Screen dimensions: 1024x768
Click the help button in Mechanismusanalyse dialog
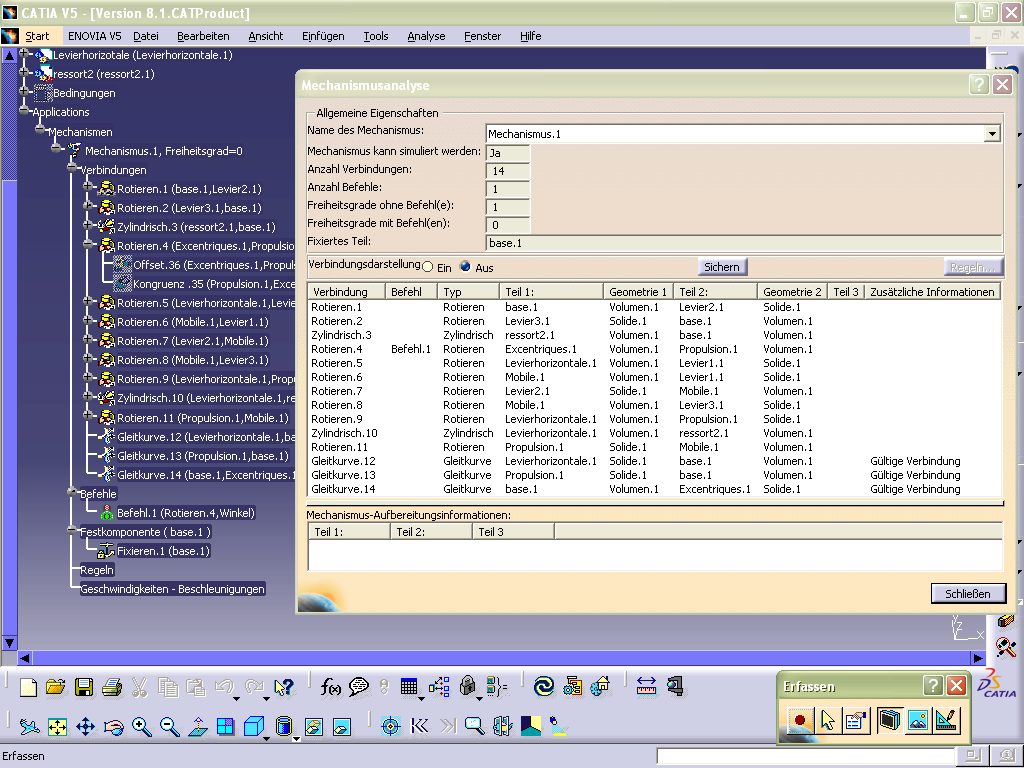click(x=978, y=85)
